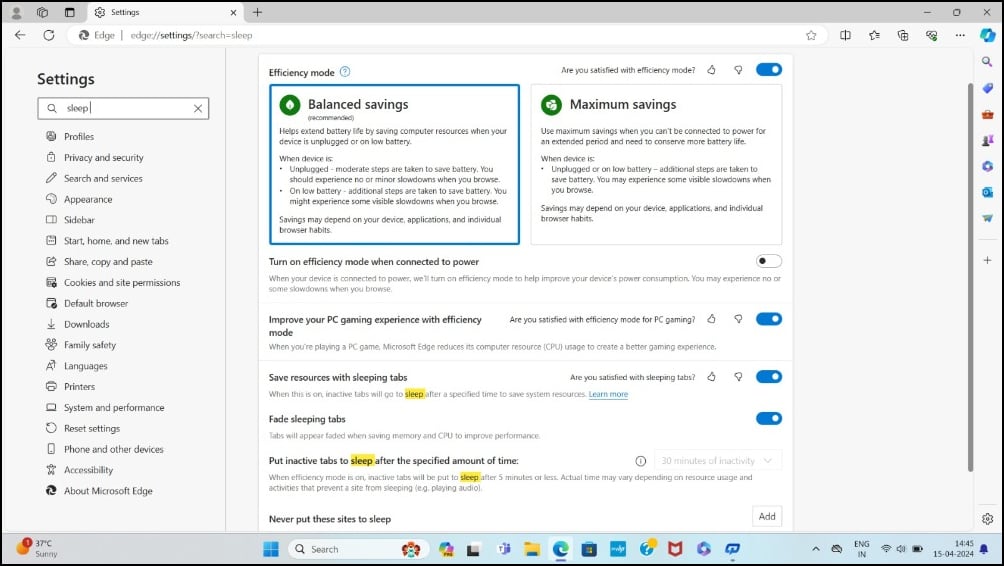Open the Tools briefcase sidebar icon
1004x566 pixels.
point(987,114)
